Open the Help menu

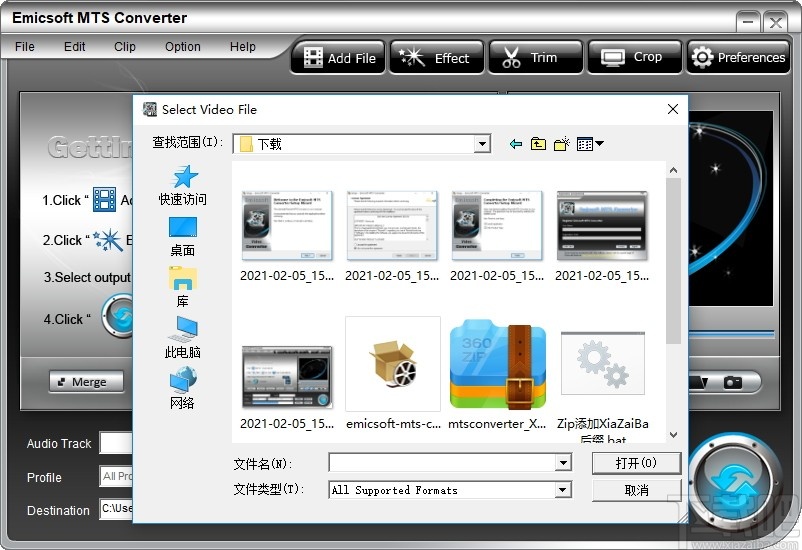pyautogui.click(x=242, y=47)
